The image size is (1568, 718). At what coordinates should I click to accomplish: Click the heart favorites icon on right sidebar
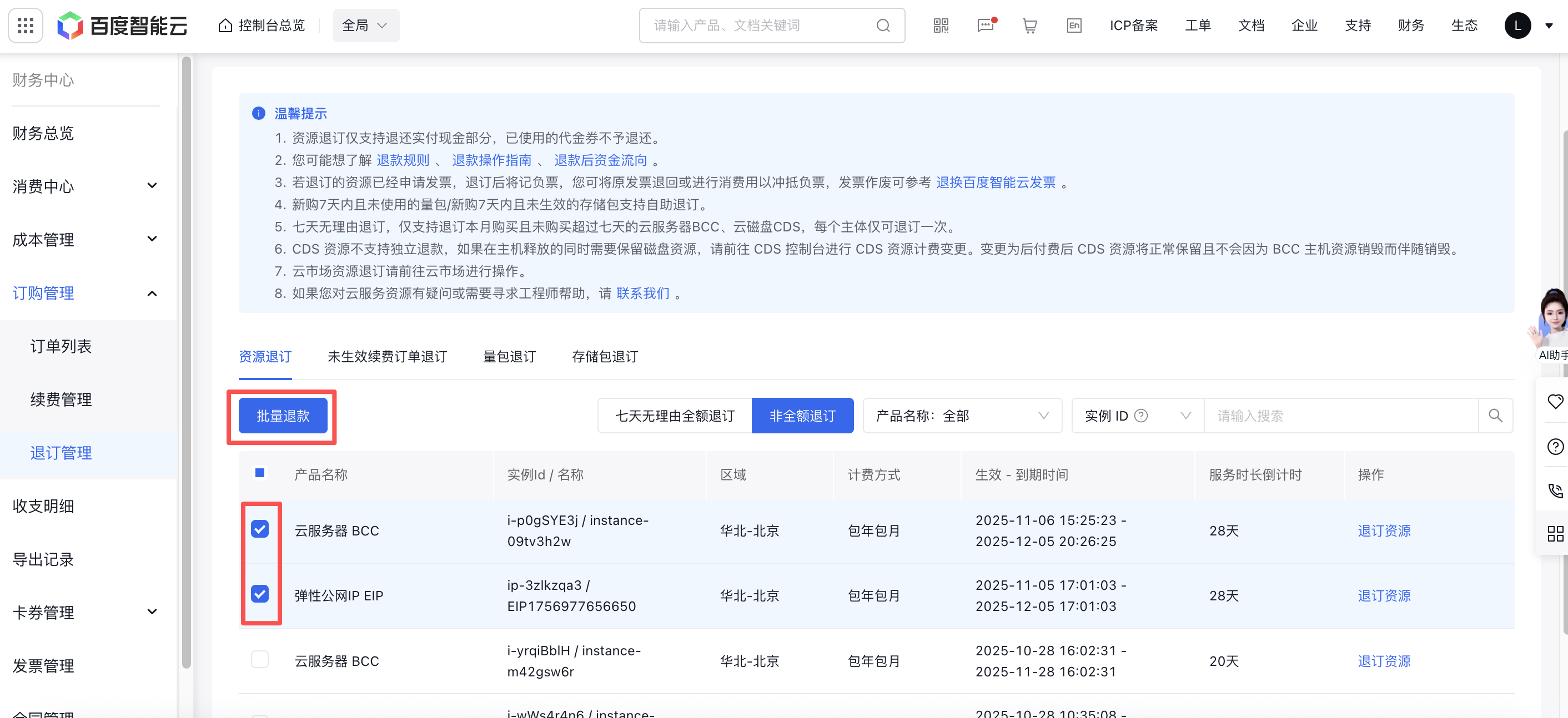pos(1555,401)
